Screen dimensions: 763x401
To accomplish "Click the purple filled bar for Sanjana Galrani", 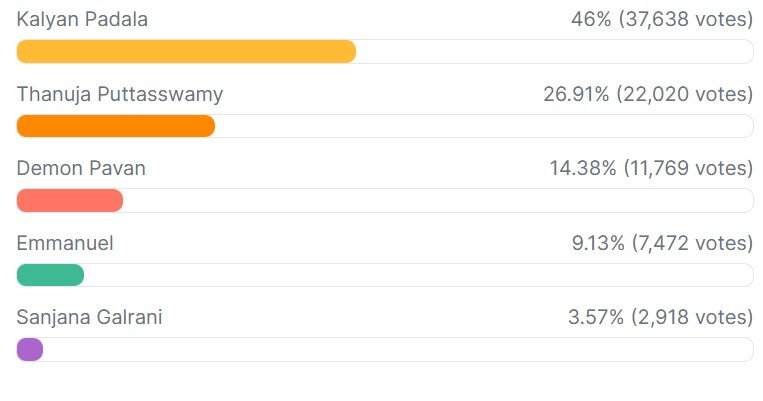I will [30, 349].
